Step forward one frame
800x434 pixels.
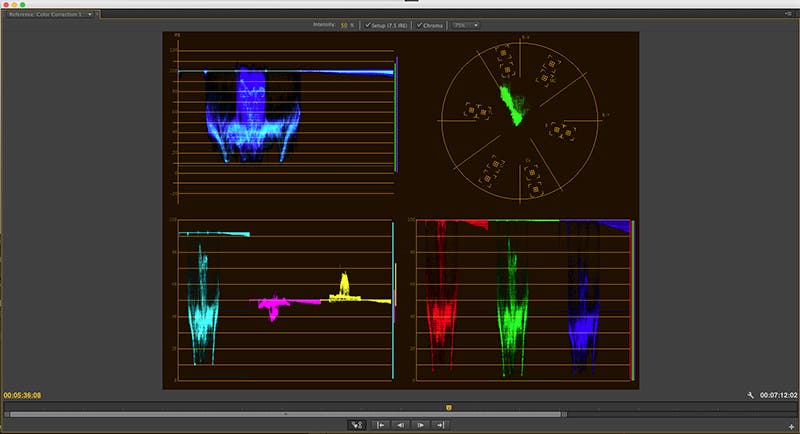420,425
